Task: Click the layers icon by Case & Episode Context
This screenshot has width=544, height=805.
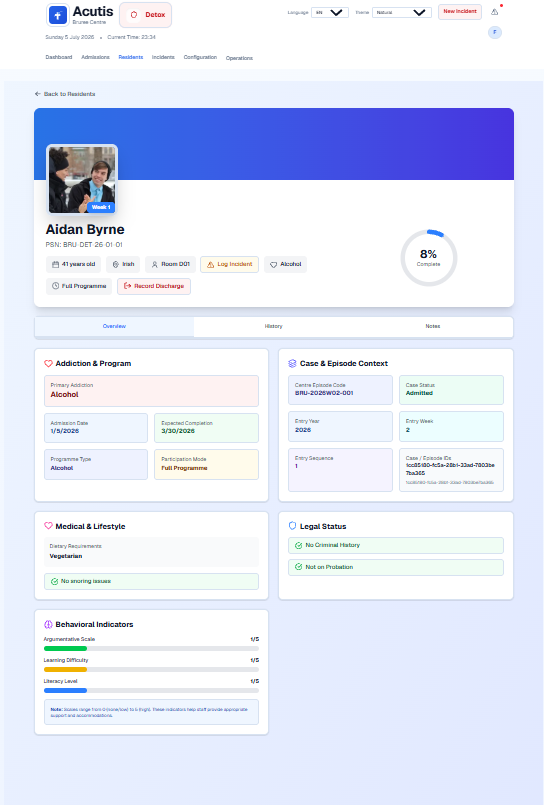Action: 293,363
